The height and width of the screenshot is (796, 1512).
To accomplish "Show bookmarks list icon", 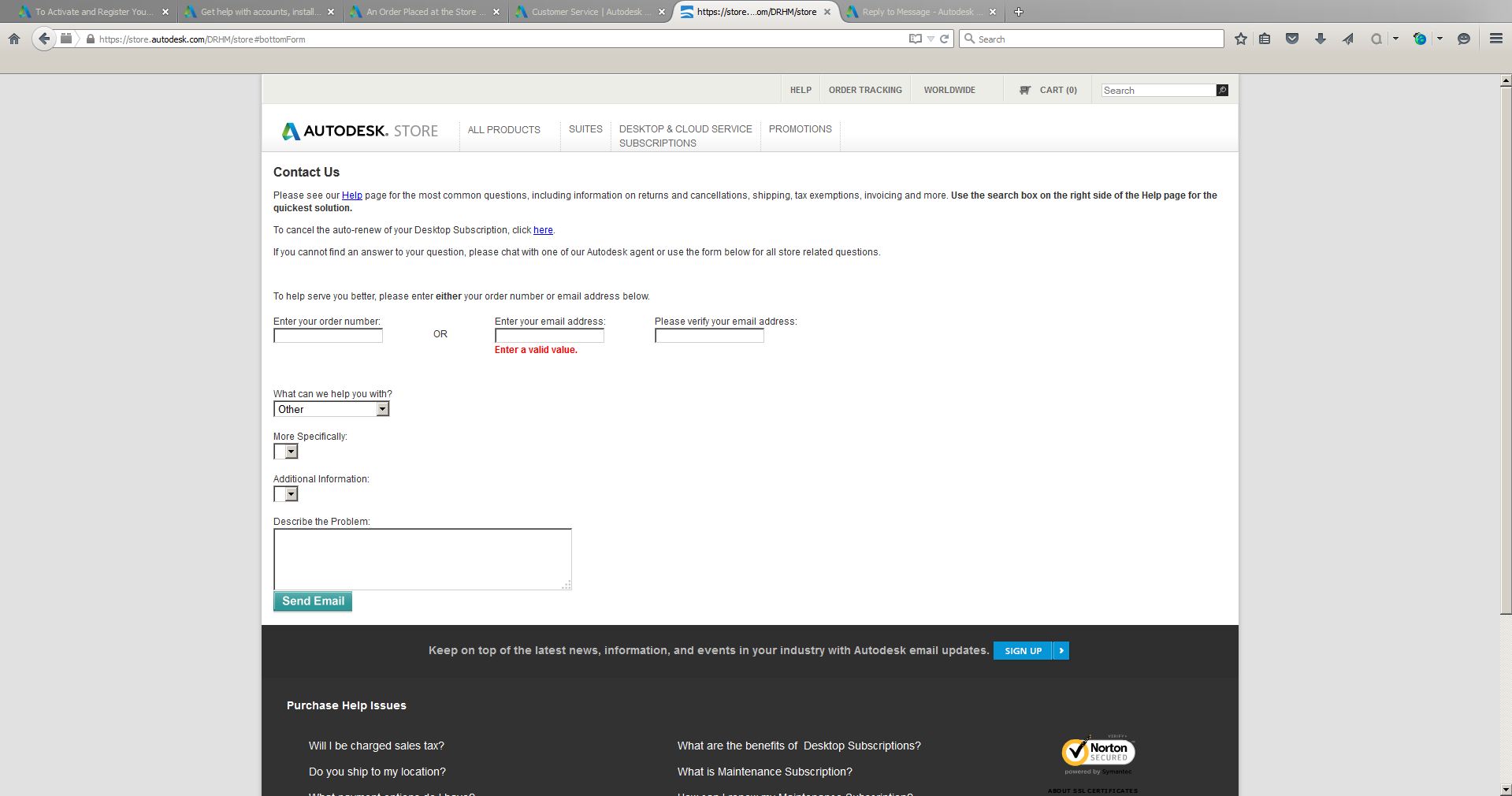I will tap(1265, 39).
